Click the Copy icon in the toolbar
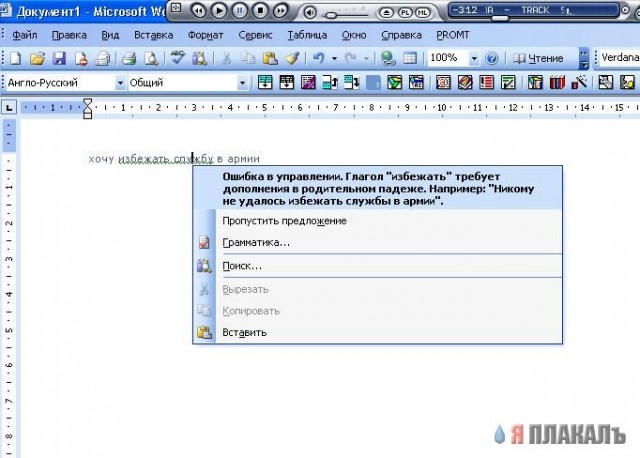 [x=248, y=58]
